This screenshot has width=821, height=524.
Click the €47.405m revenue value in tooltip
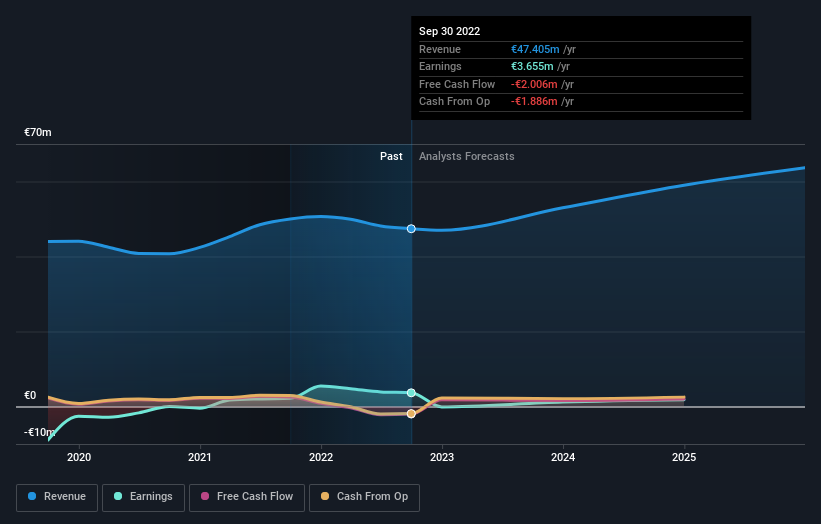tap(535, 49)
